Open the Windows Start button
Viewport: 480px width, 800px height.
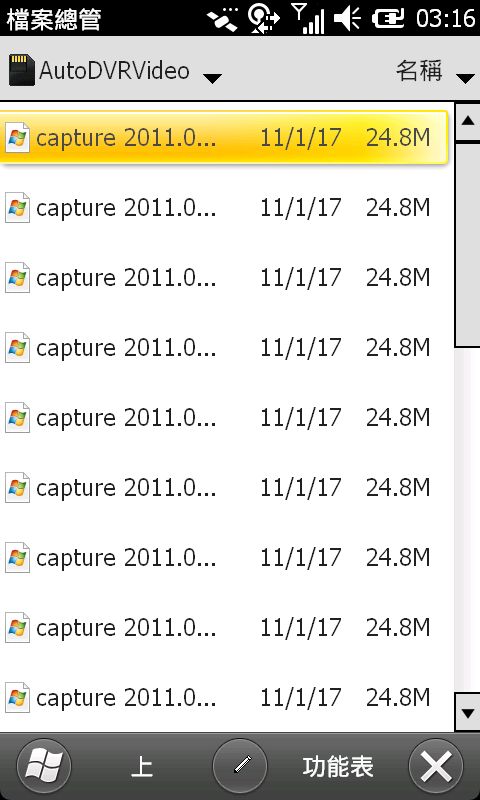pyautogui.click(x=44, y=766)
